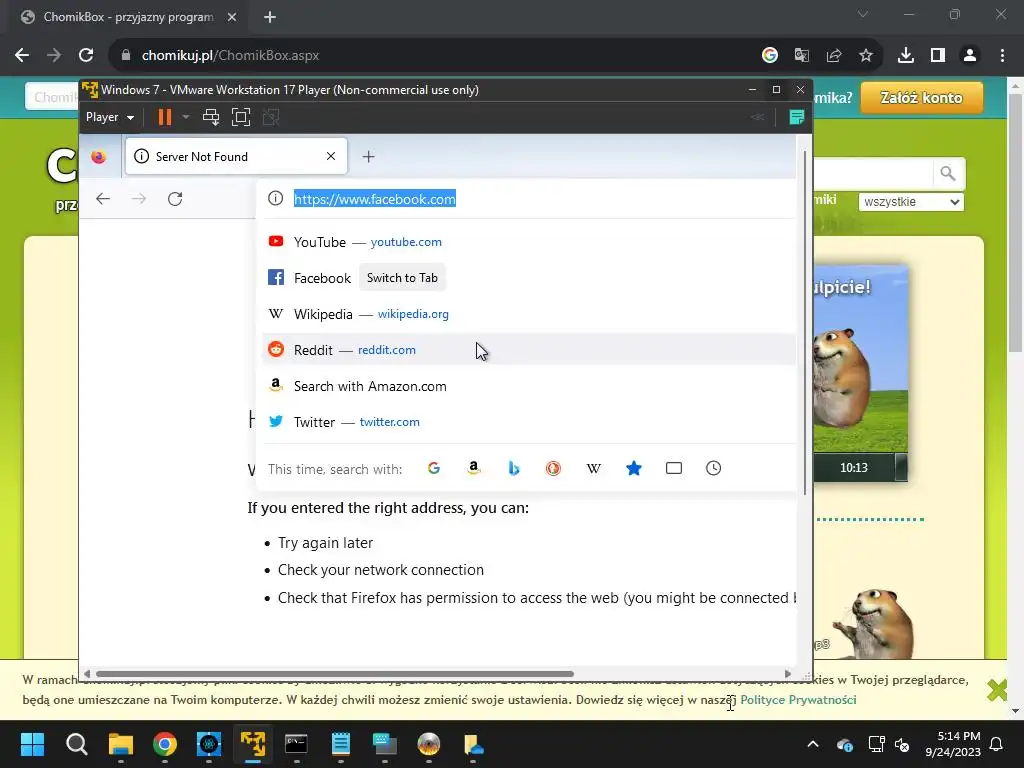Bookmark this page with Chrome star icon

866,56
